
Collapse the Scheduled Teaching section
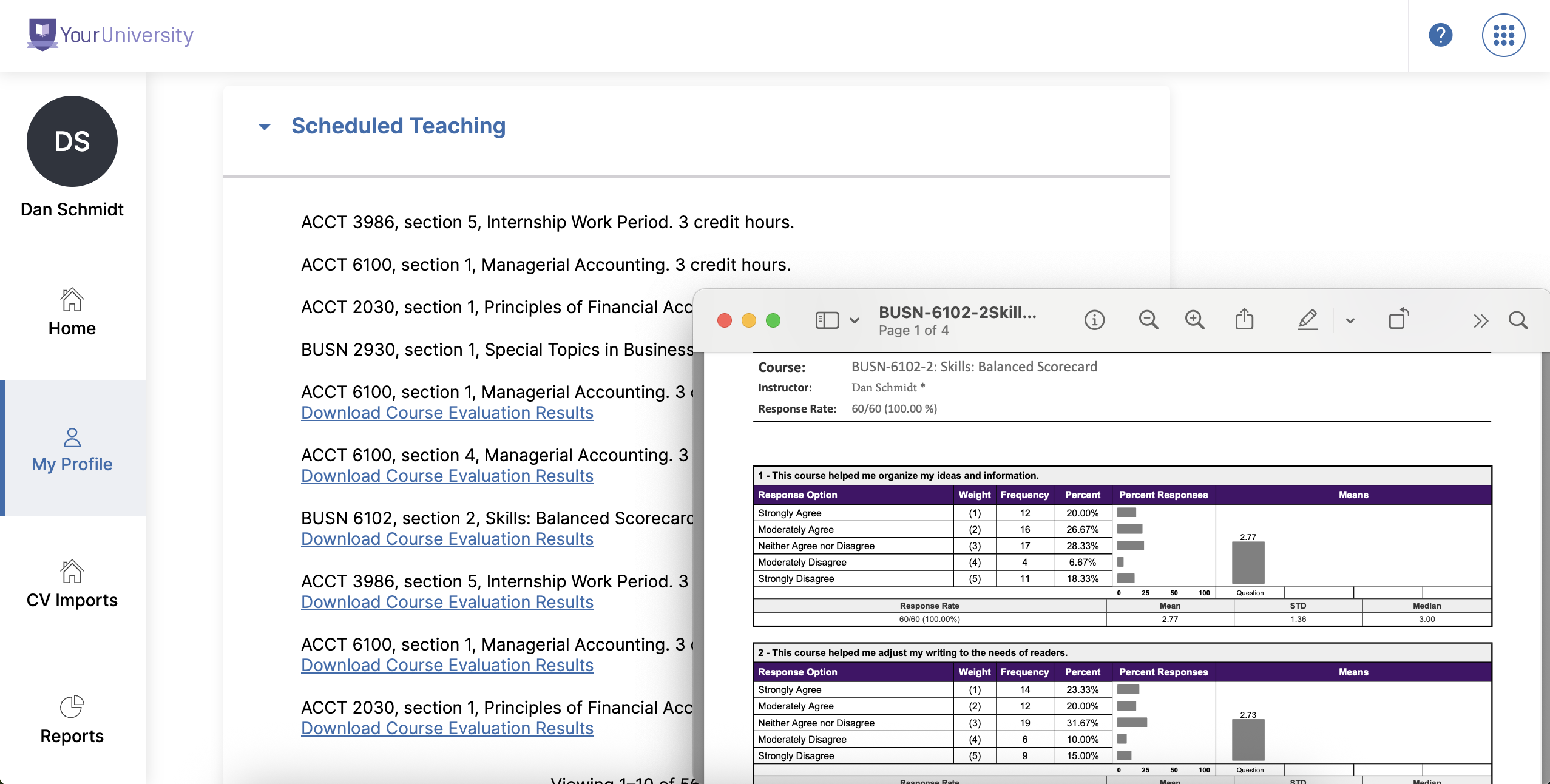click(x=265, y=127)
